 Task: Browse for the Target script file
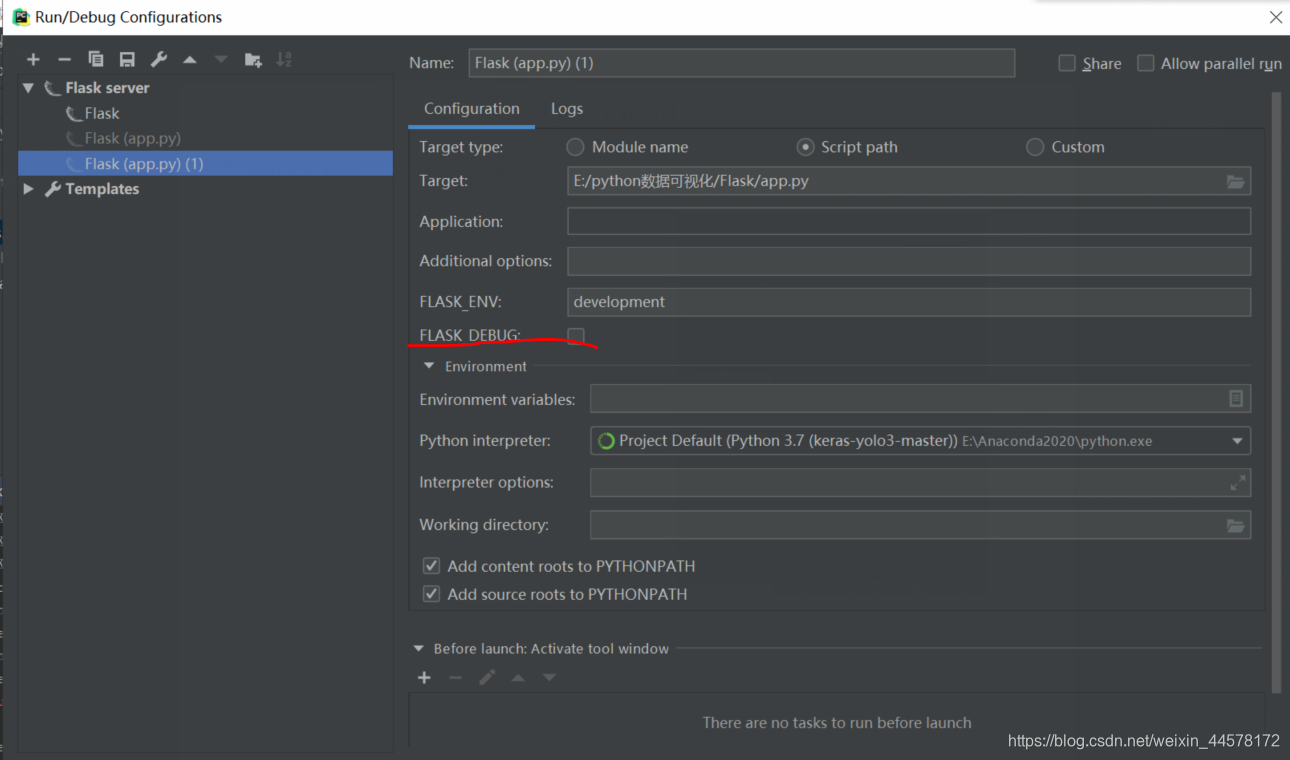coord(1236,181)
